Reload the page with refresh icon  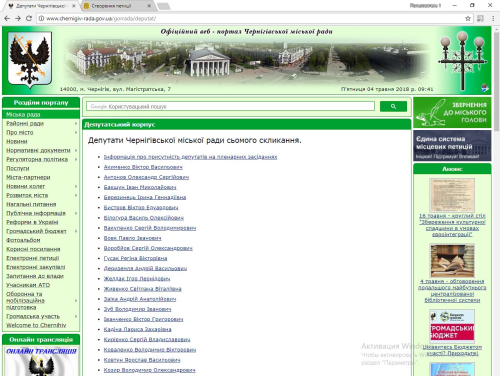click(29, 18)
